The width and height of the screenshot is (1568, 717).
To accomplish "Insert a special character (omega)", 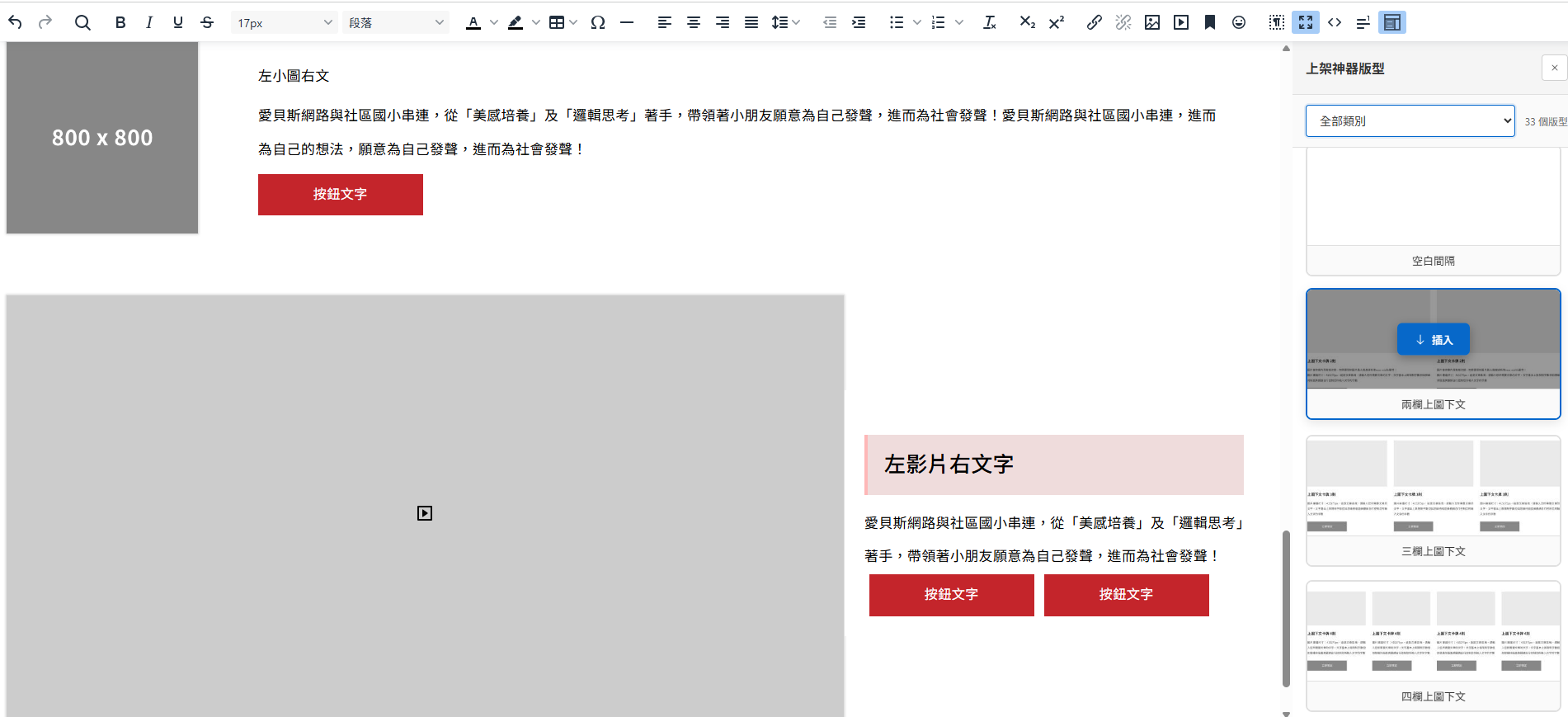I will [x=598, y=22].
